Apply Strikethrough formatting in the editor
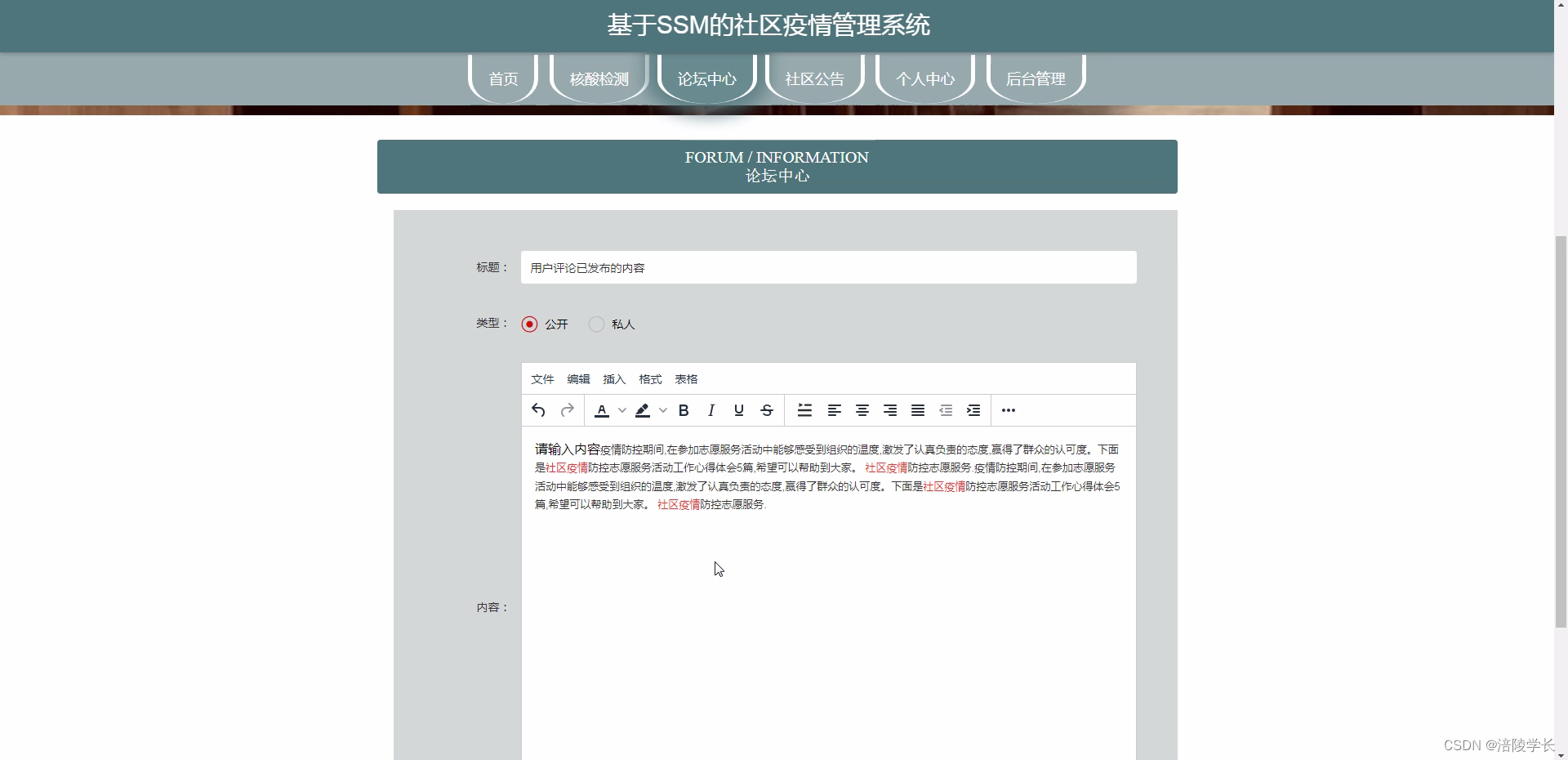 [766, 410]
